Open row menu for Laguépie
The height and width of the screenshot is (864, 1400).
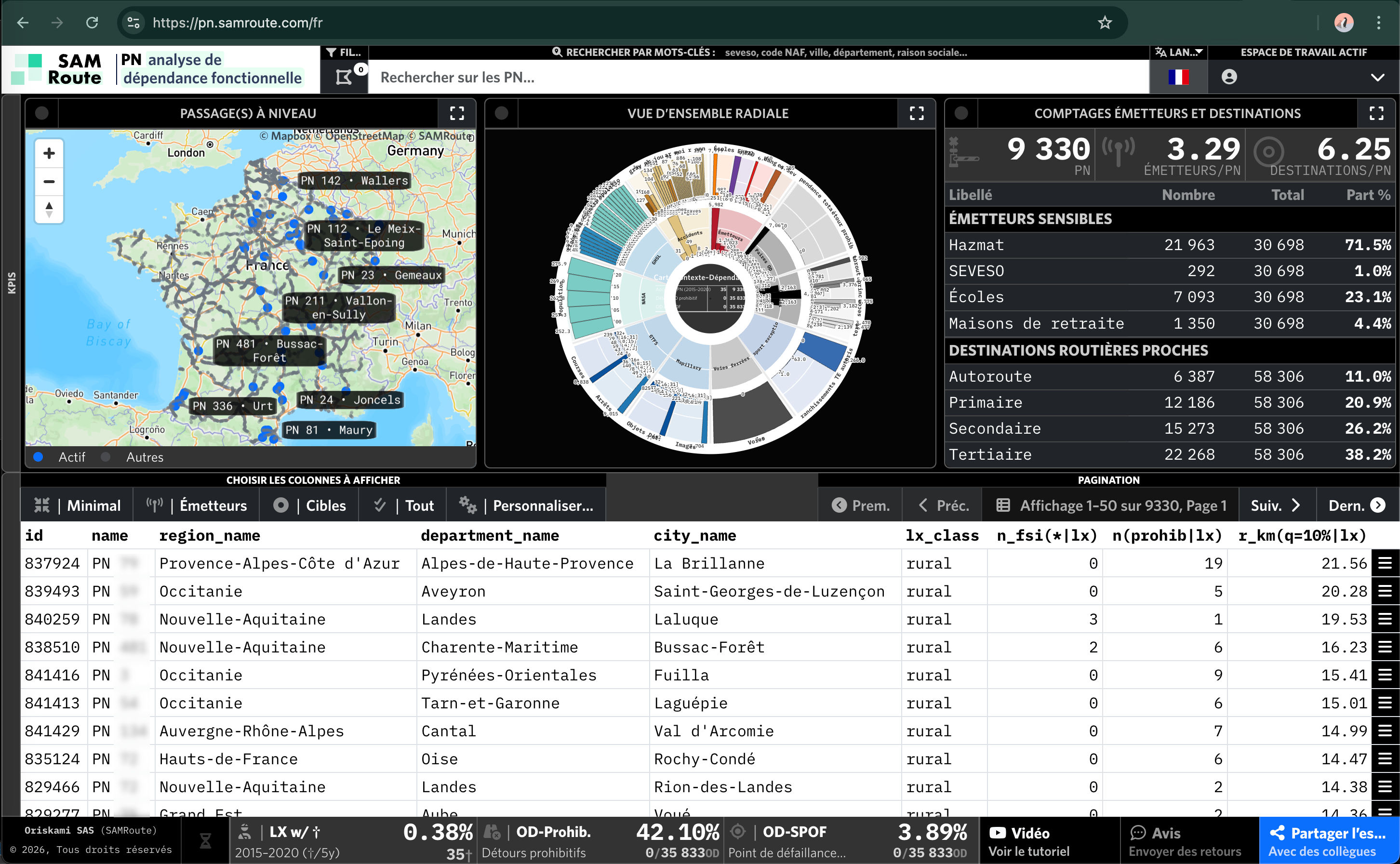(x=1384, y=704)
